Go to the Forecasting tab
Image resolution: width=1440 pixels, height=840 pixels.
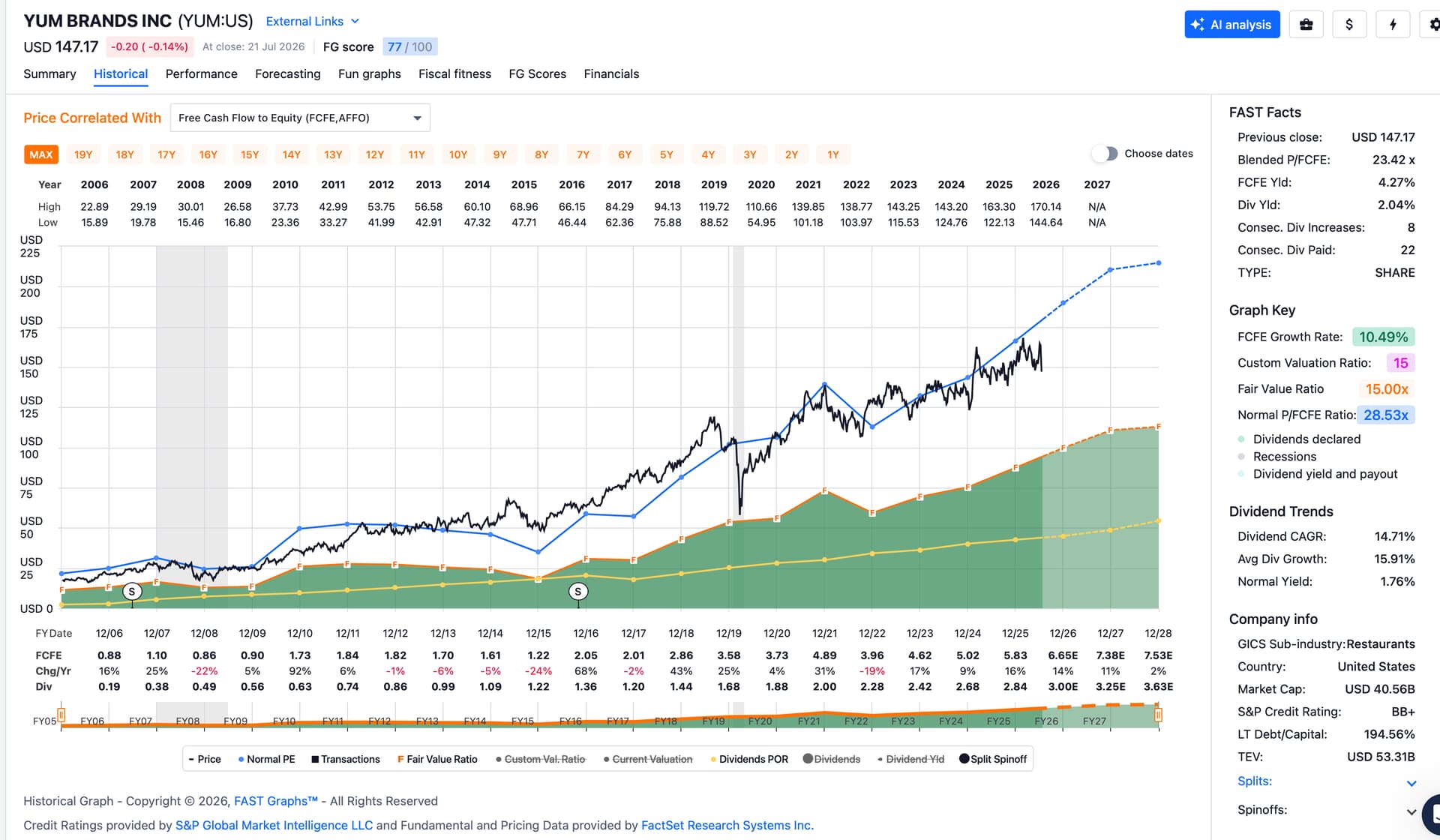288,74
